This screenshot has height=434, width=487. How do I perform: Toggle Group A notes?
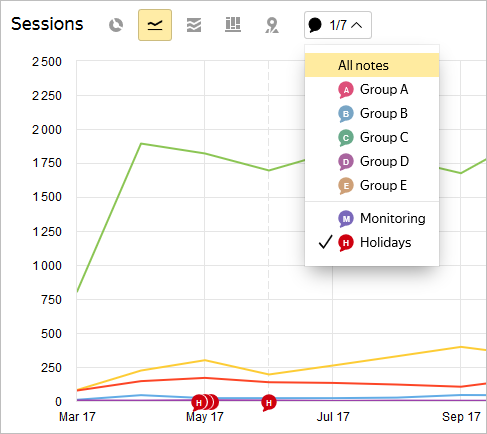372,89
